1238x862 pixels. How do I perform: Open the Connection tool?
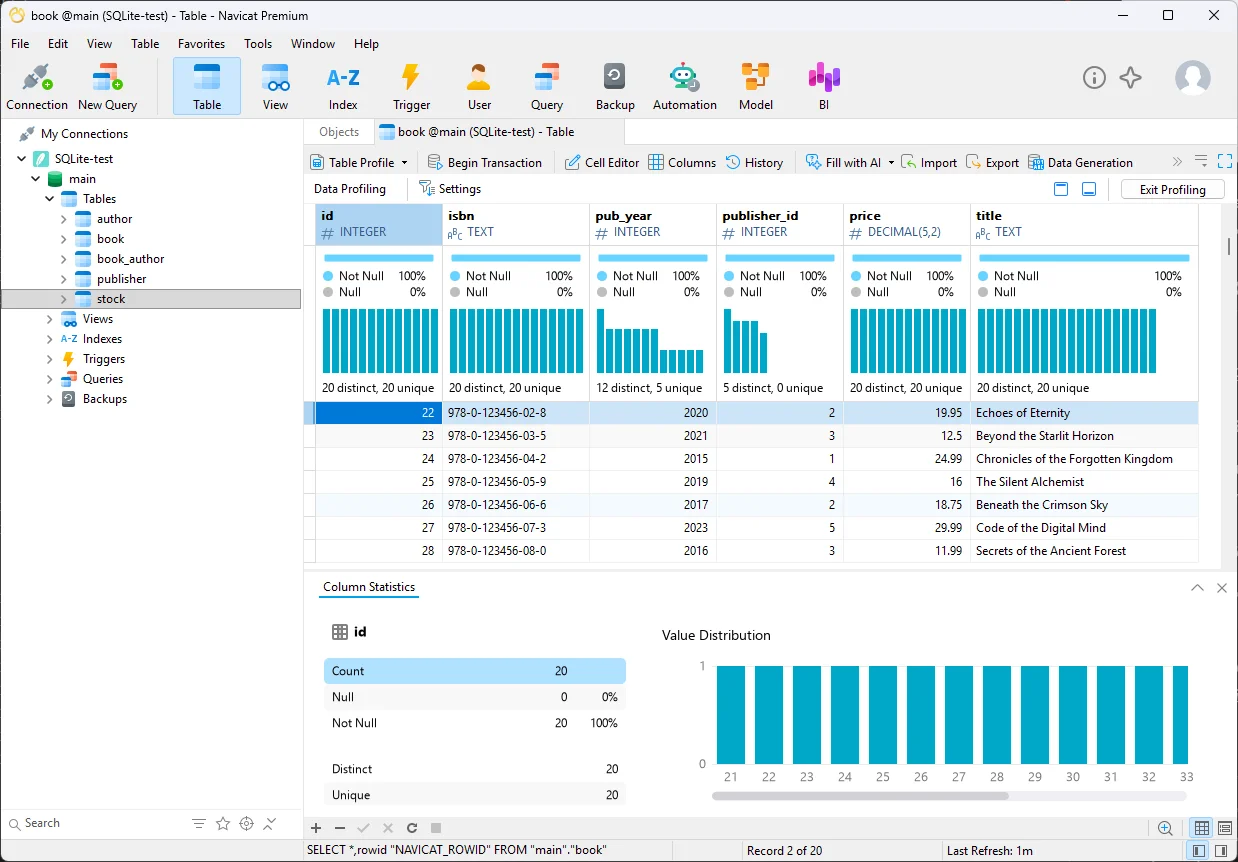(37, 86)
